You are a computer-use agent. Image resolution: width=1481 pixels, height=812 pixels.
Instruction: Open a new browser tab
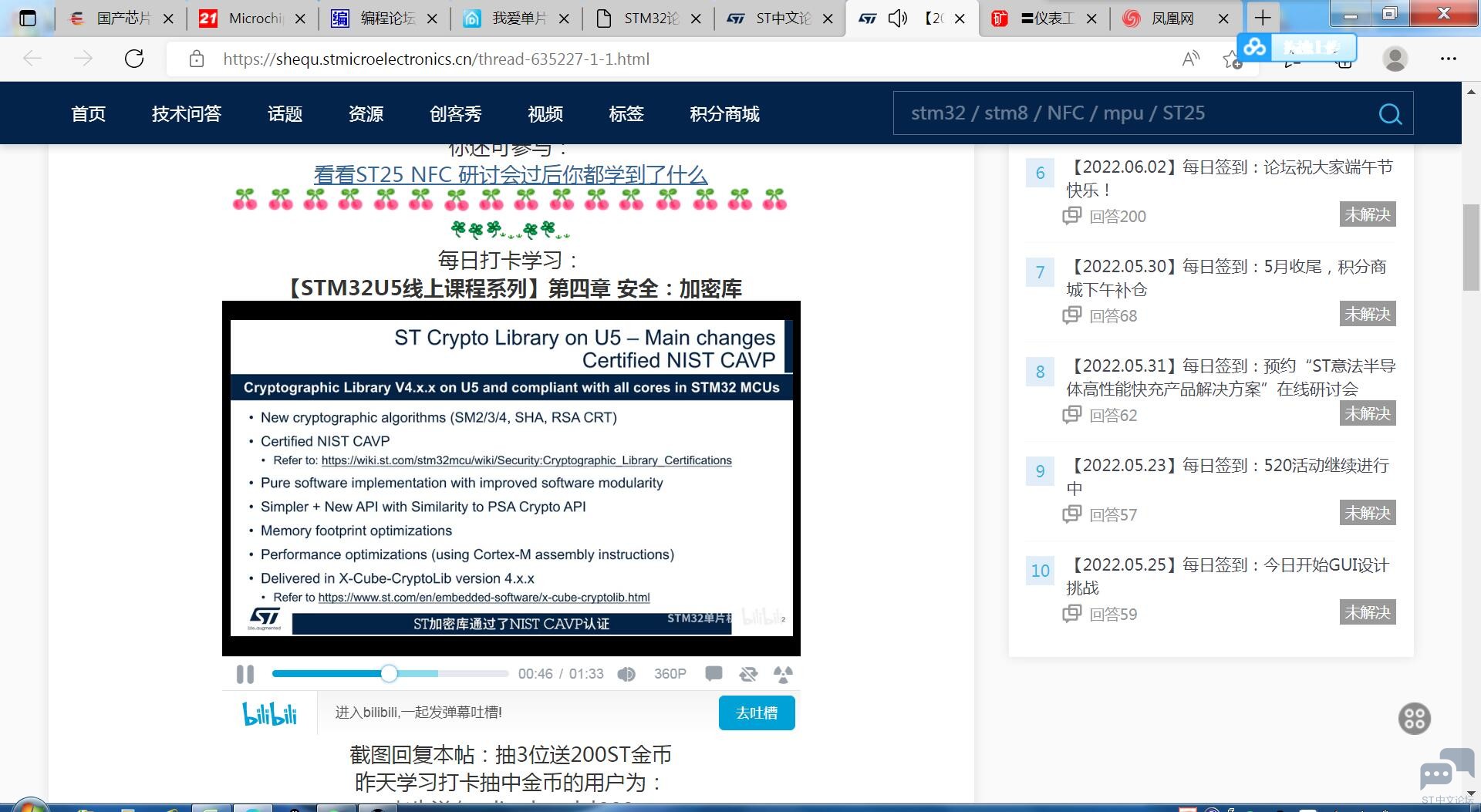(1263, 18)
